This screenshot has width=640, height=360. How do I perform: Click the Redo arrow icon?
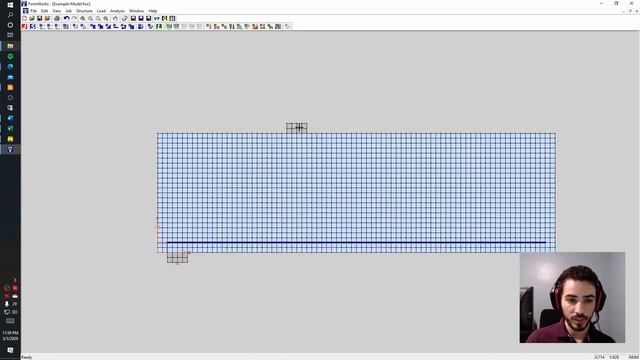pyautogui.click(x=74, y=18)
